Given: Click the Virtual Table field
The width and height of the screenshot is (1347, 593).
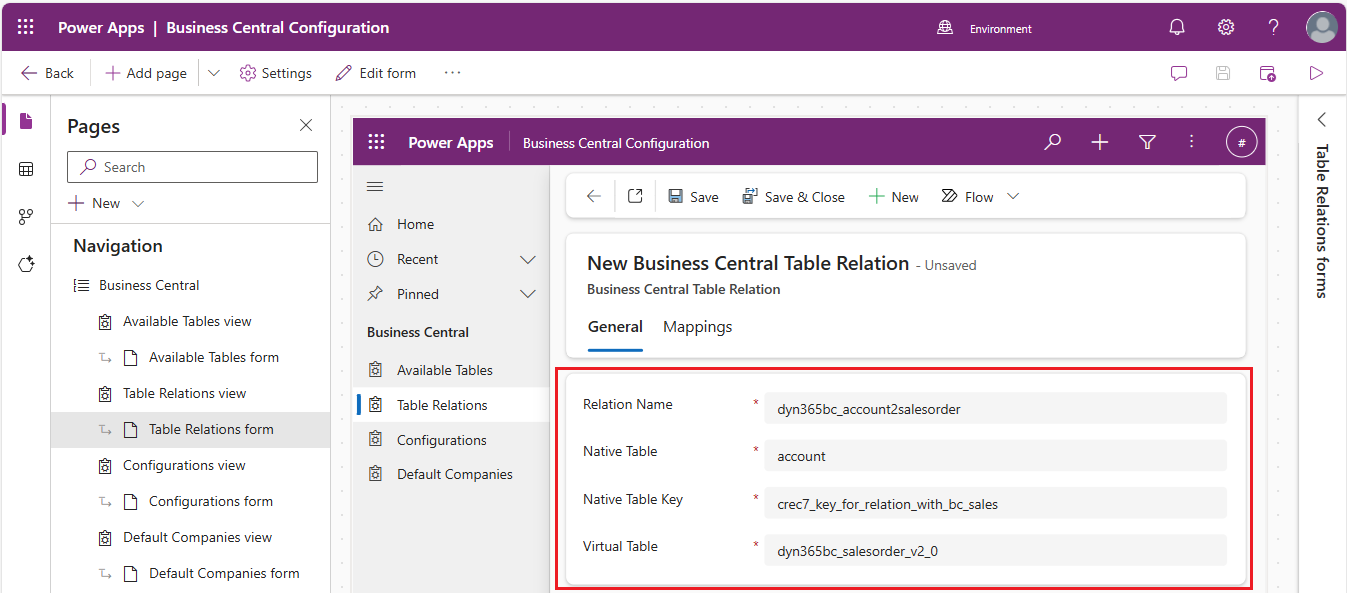Looking at the screenshot, I should (x=995, y=550).
